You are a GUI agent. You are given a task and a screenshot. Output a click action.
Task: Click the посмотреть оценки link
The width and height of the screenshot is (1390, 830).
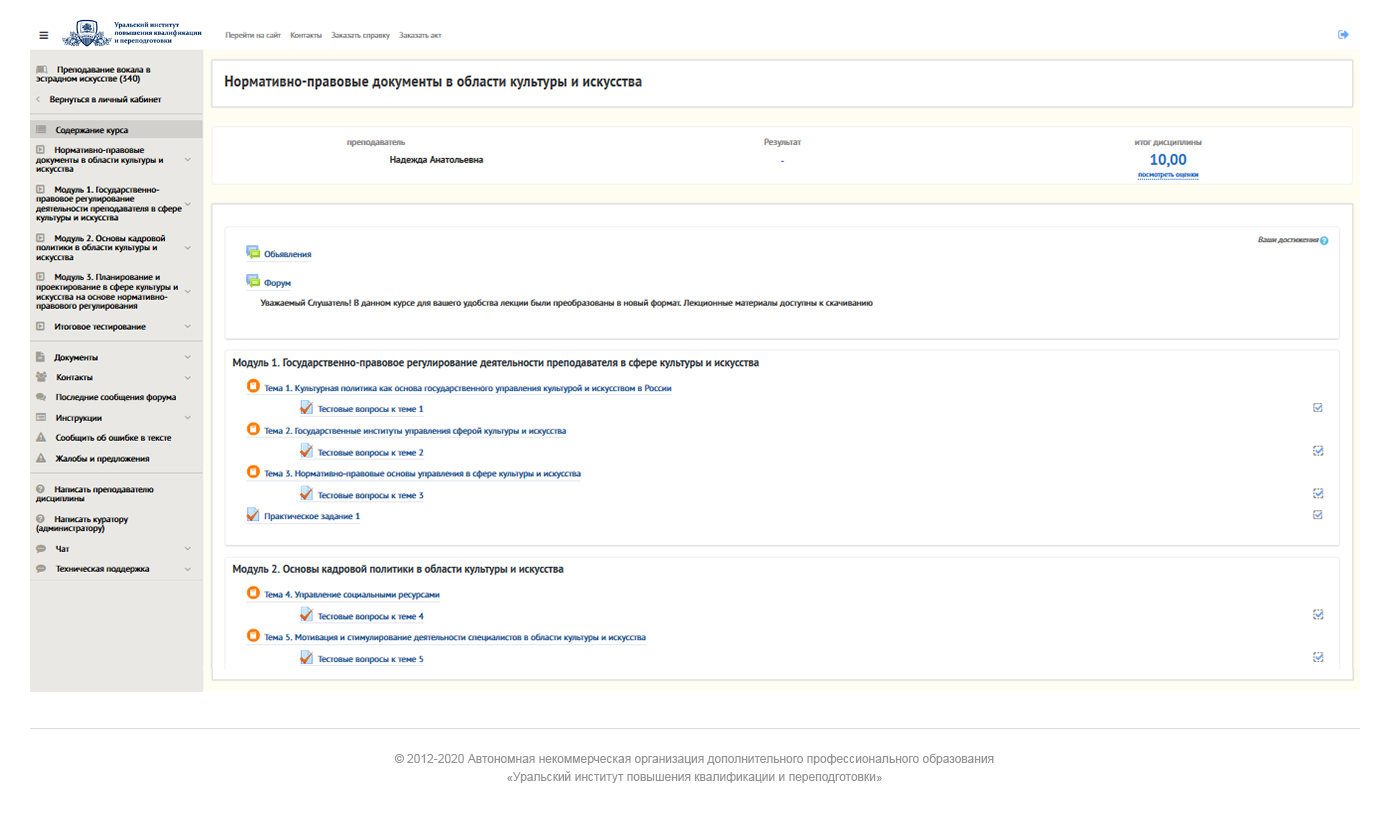point(1167,175)
